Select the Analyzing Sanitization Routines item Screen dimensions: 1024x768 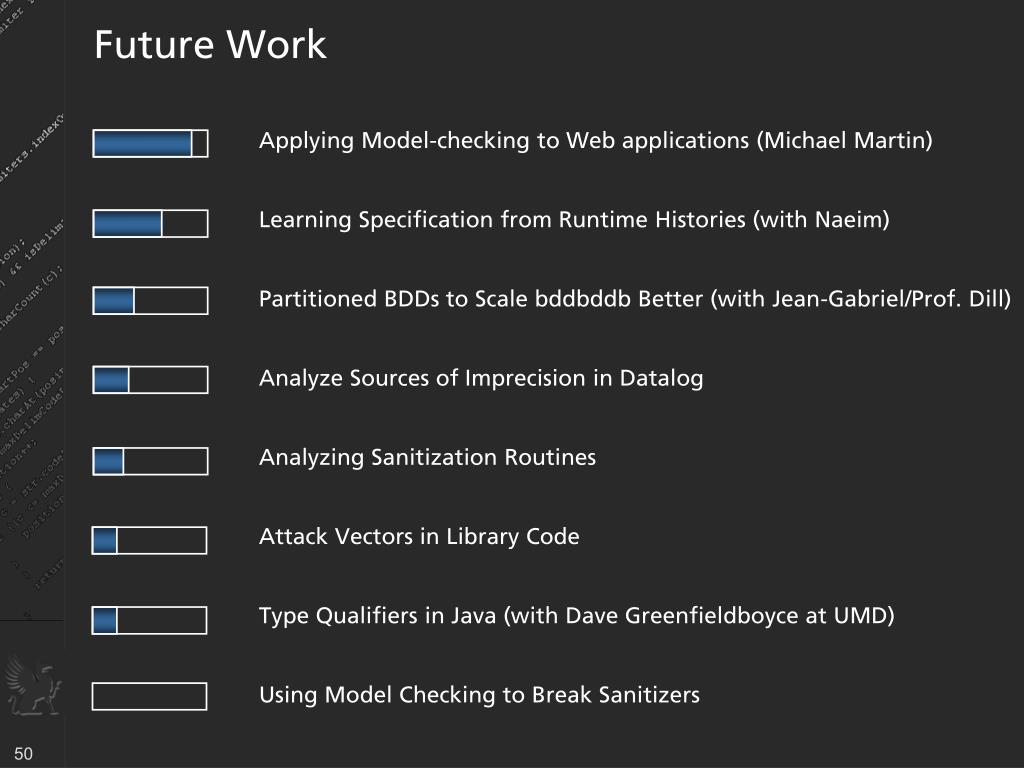click(x=427, y=457)
